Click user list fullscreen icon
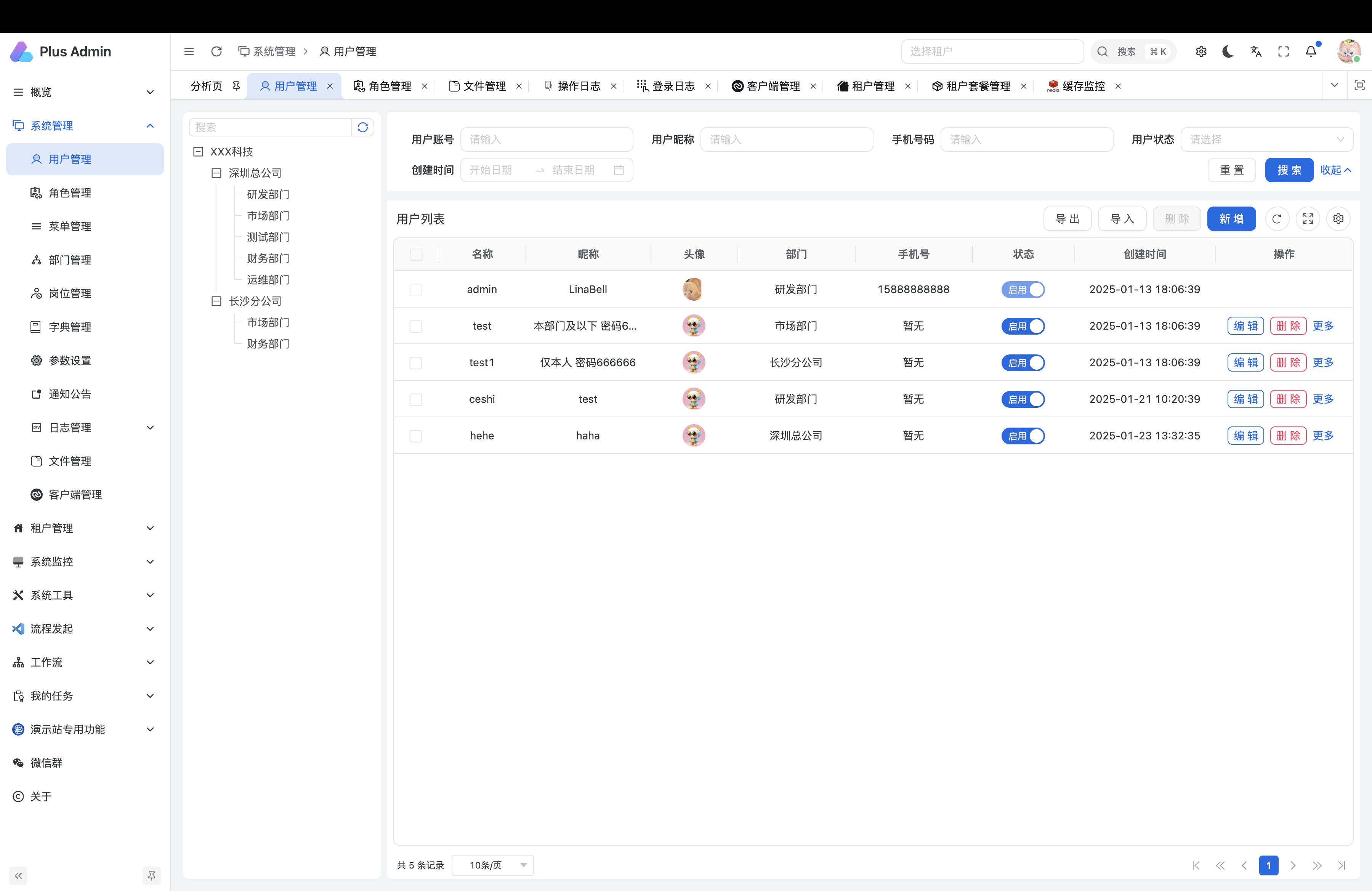The image size is (1372, 891). (x=1308, y=219)
